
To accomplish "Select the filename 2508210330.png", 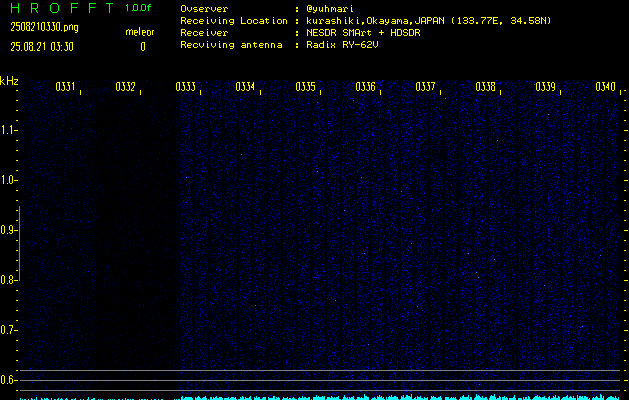I will point(44,27).
